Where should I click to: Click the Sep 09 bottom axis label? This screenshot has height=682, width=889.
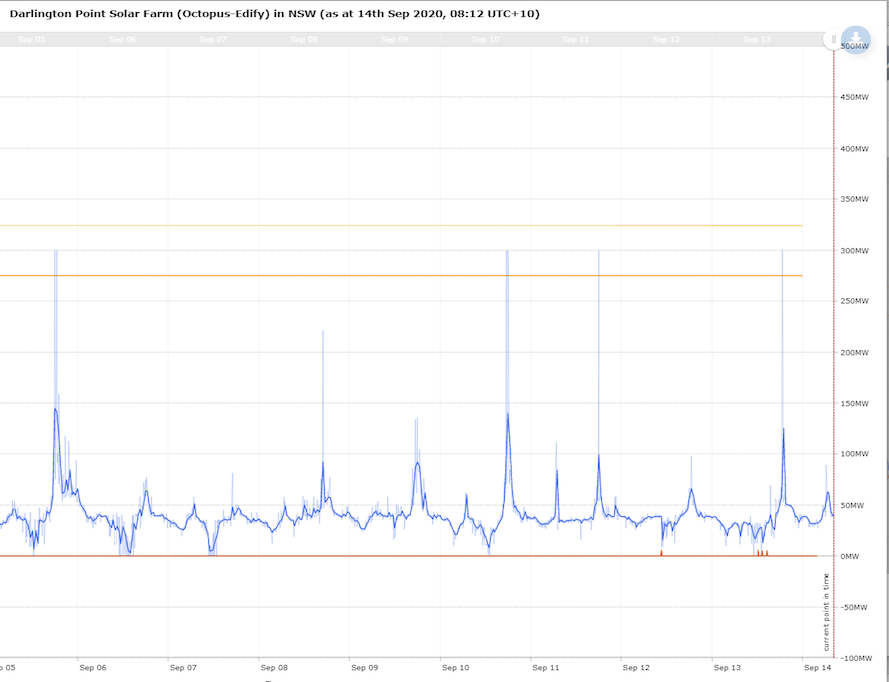click(x=365, y=667)
